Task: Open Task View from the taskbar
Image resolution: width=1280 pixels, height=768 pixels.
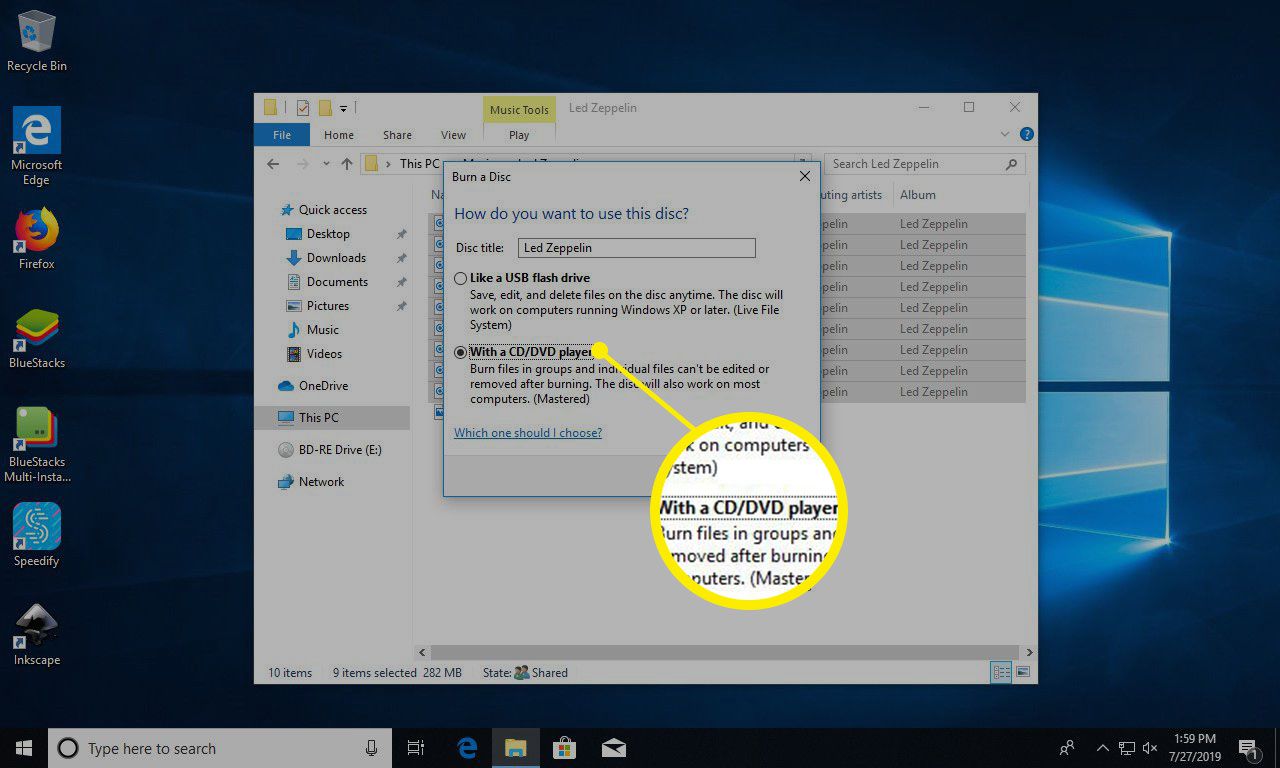Action: pos(416,748)
